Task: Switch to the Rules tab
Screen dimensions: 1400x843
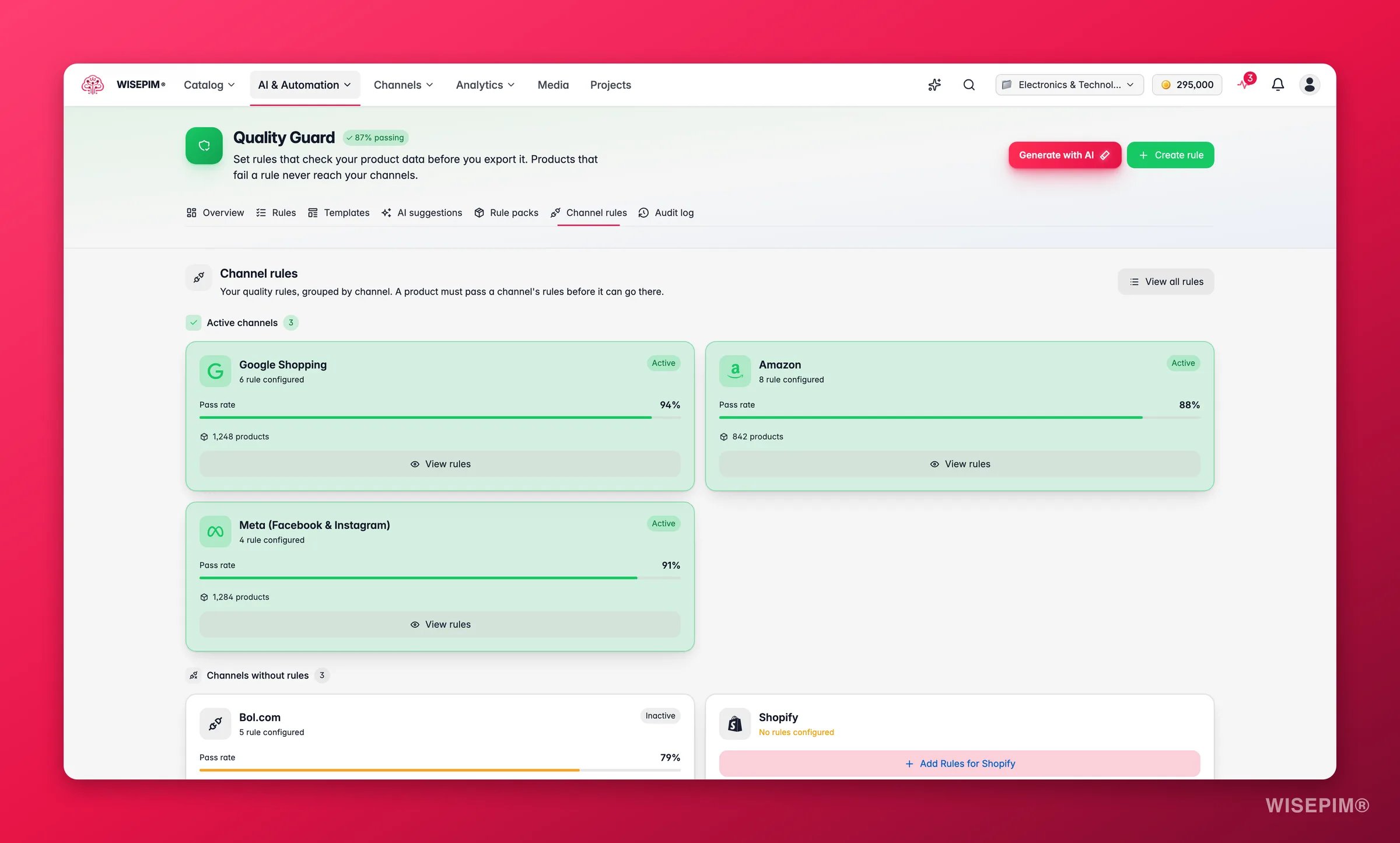Action: point(276,213)
